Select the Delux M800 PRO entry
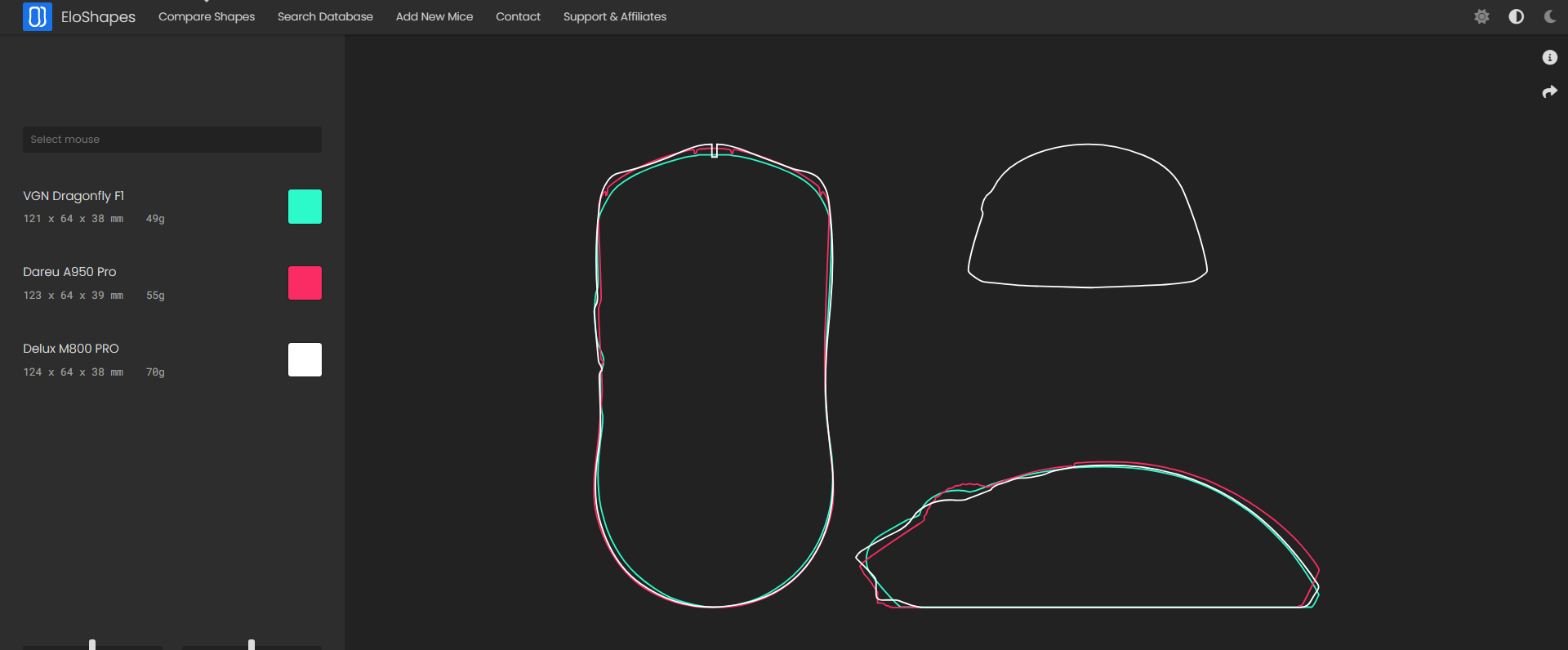 (x=71, y=349)
